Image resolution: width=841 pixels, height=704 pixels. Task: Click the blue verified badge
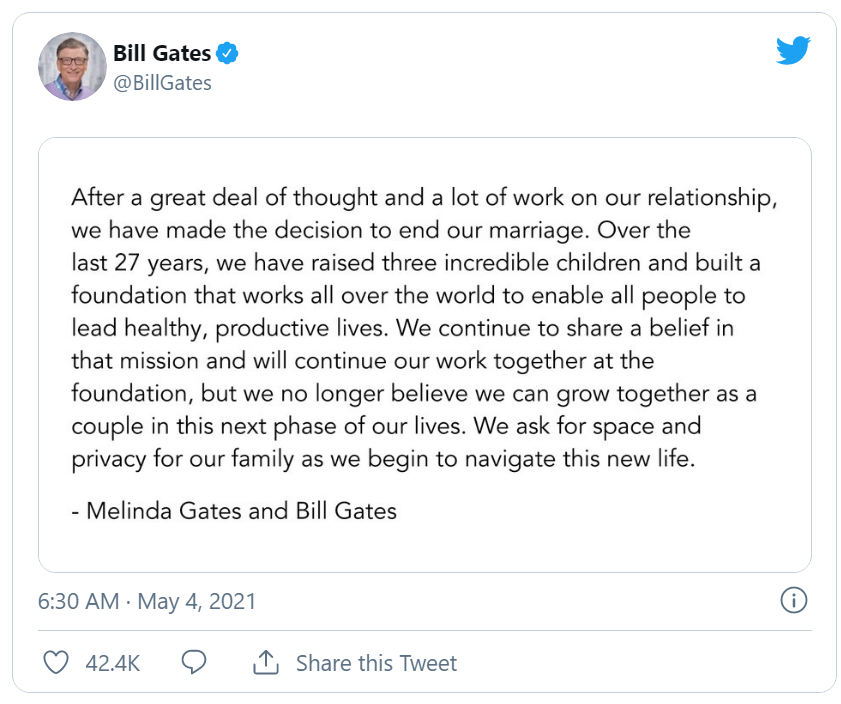click(228, 54)
